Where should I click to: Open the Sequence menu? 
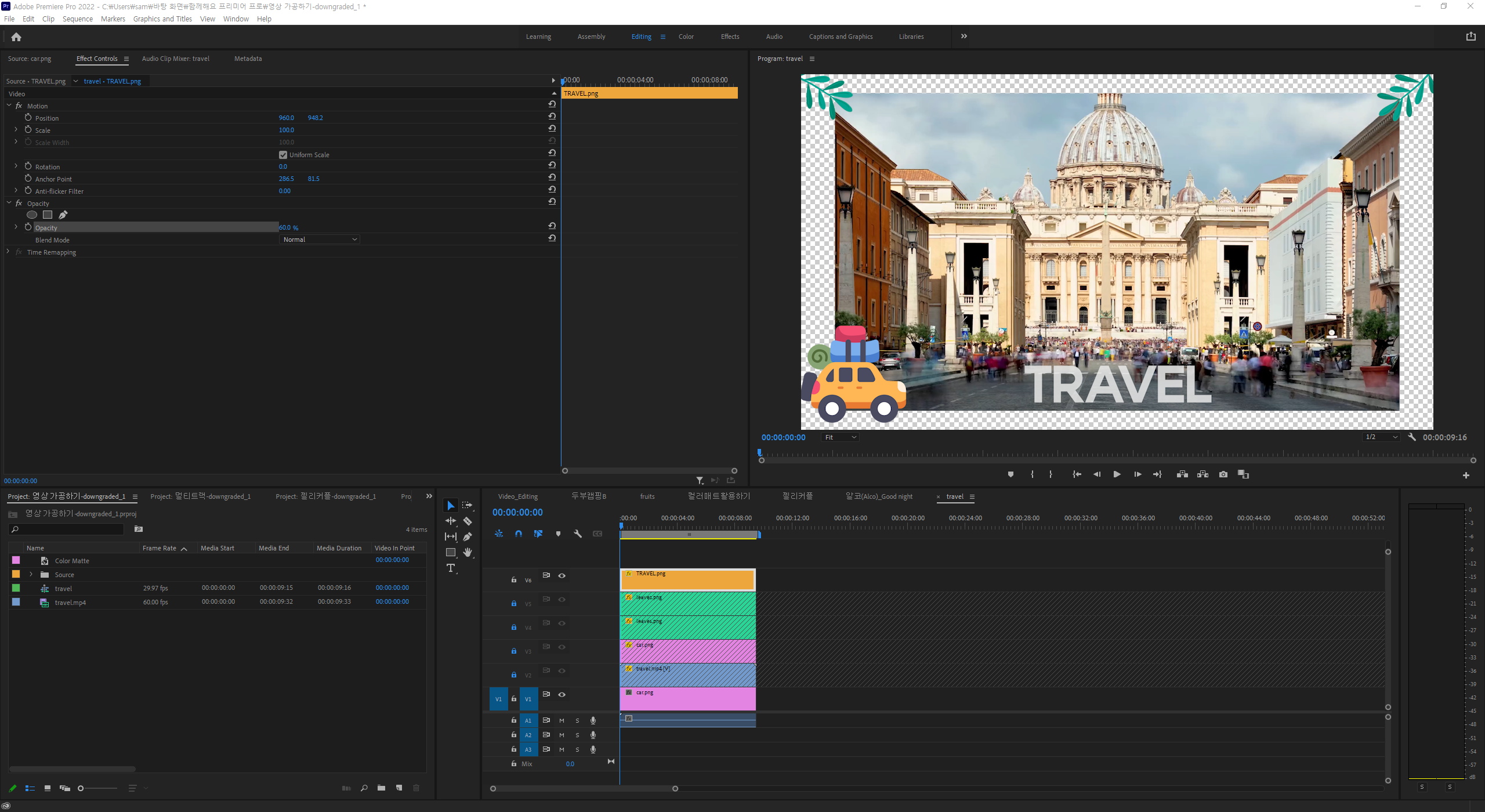(77, 19)
